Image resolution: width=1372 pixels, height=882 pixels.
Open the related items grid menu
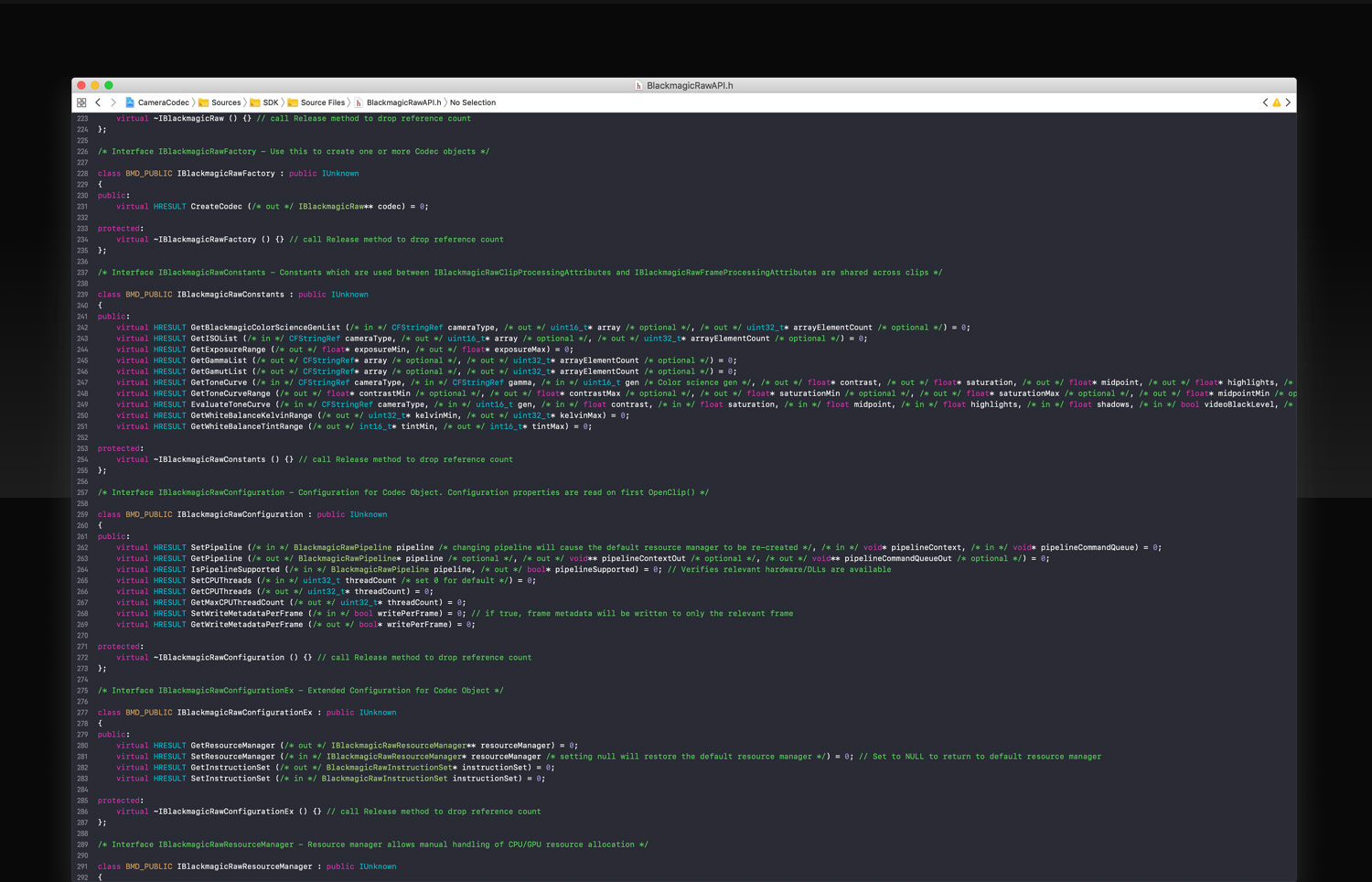point(81,102)
